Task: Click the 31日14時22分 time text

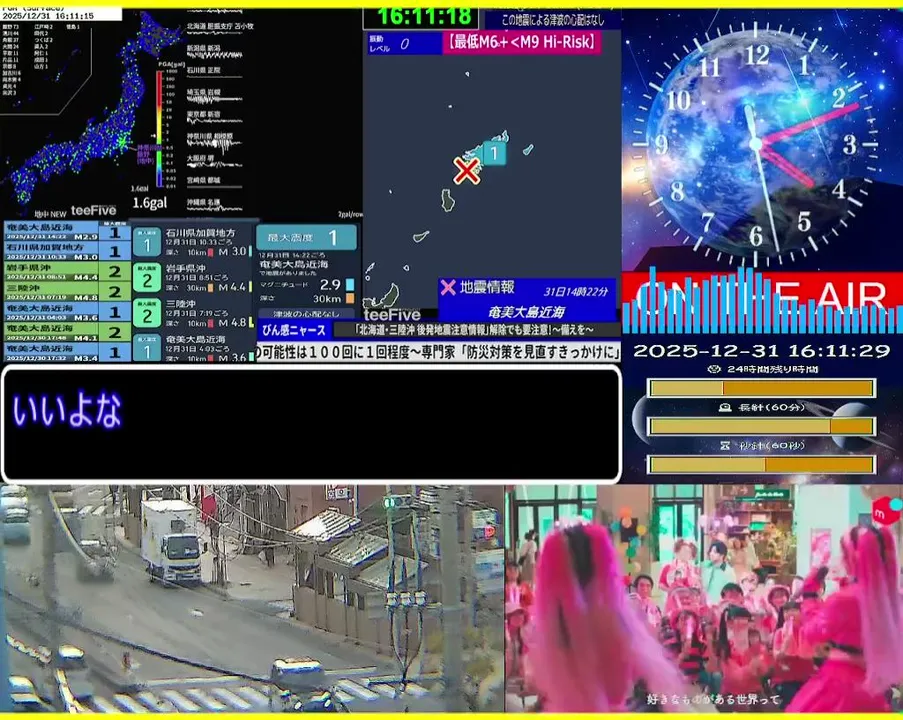Action: click(x=576, y=291)
